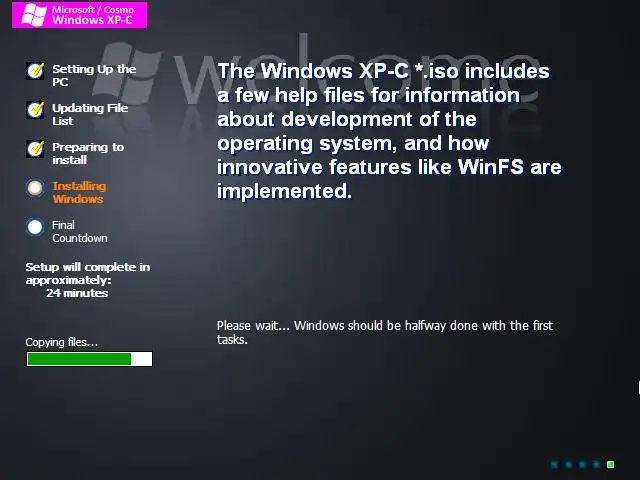Select the Installing Windows step indicator circle
This screenshot has width=640, height=480.
pyautogui.click(x=35, y=188)
